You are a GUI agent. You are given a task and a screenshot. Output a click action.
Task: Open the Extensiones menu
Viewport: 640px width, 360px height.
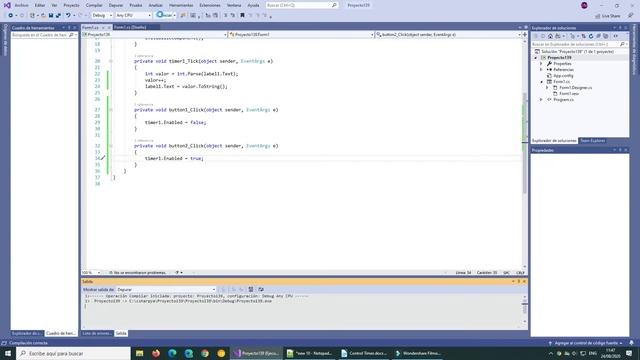point(210,5)
